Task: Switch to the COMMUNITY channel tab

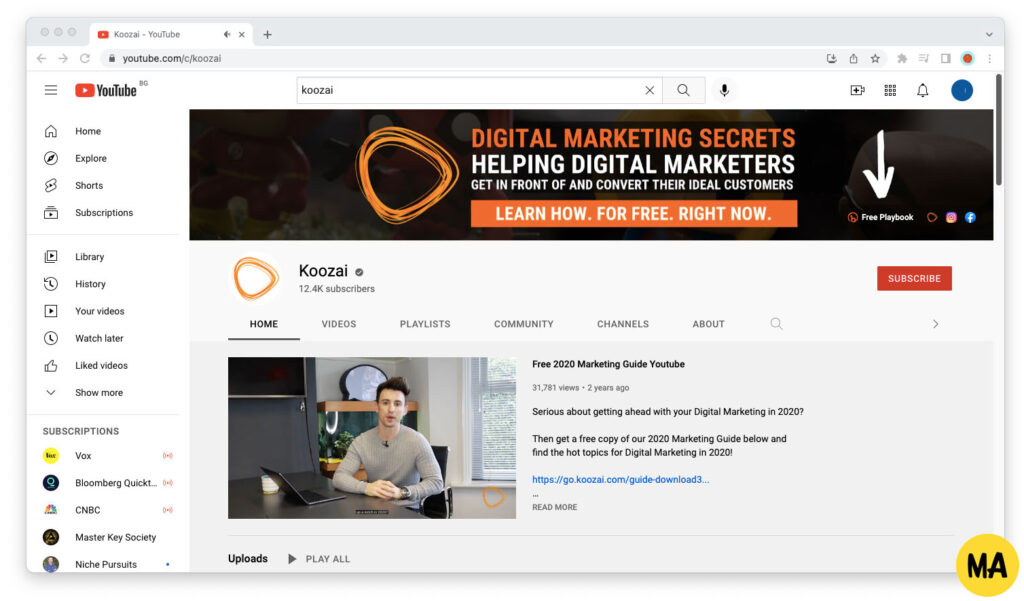Action: (x=524, y=324)
